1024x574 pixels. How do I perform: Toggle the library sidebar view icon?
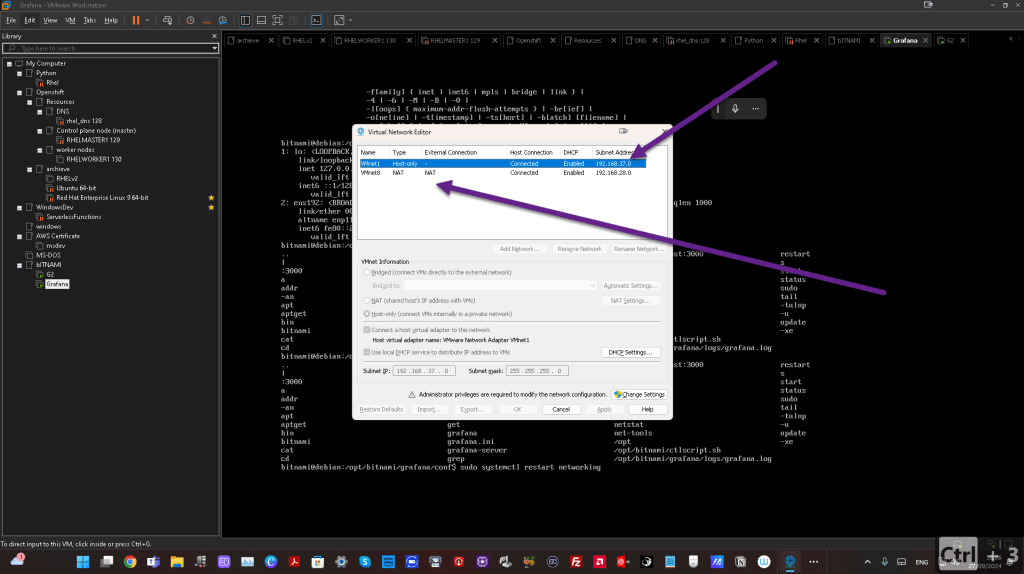[245, 20]
